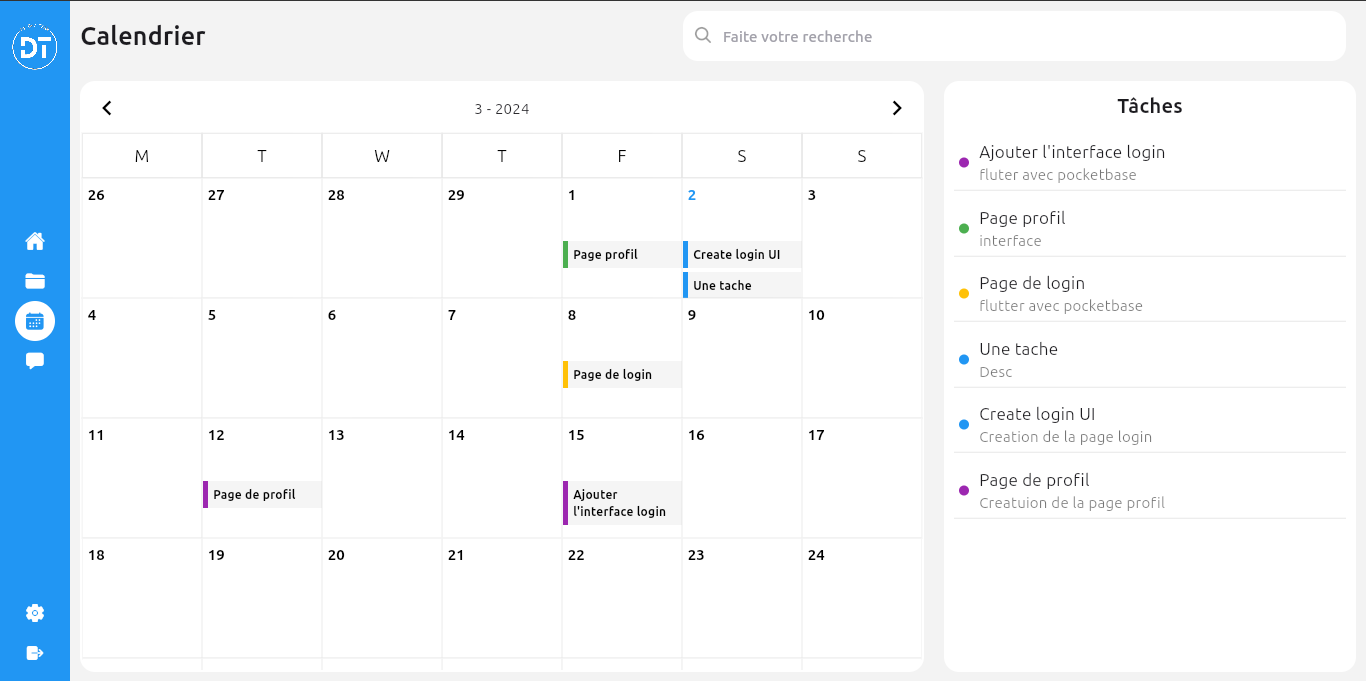
Task: Go to previous month with the left chevron
Action: pos(107,108)
